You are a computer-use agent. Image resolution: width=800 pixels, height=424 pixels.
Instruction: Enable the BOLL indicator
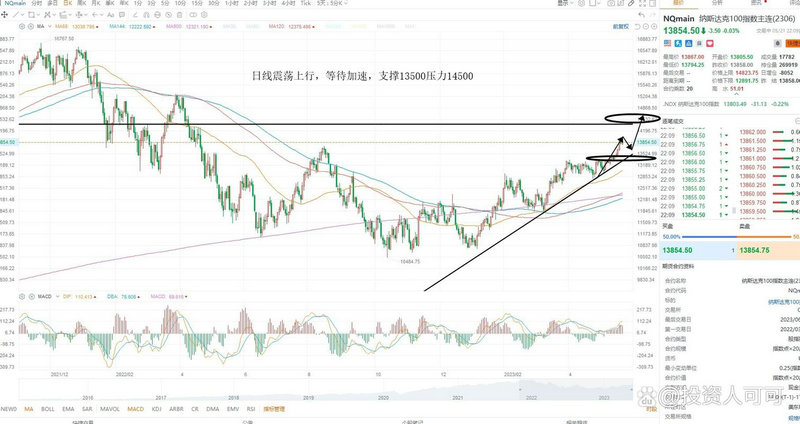48,409
